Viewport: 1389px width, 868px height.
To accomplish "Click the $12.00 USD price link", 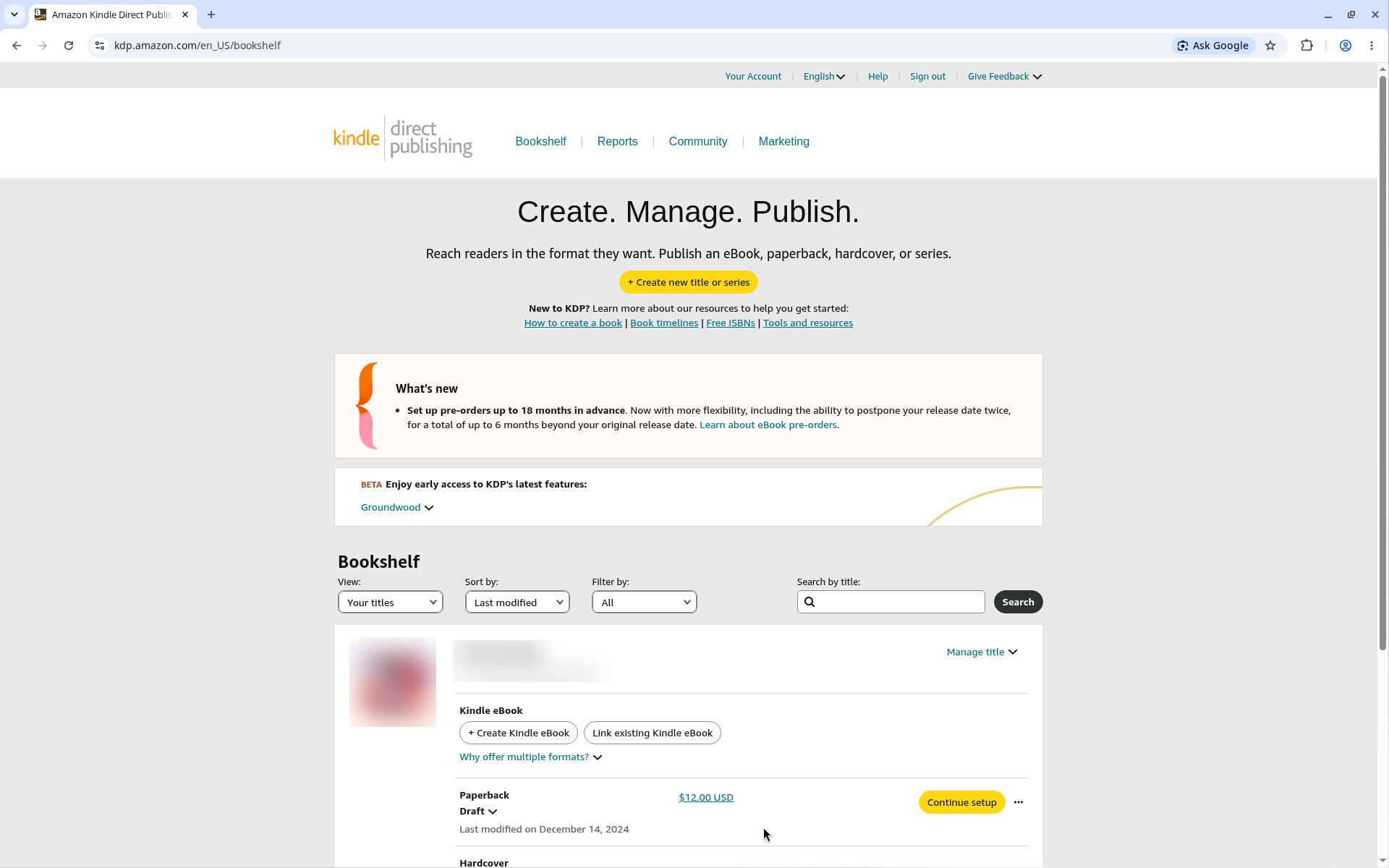I will tap(706, 798).
